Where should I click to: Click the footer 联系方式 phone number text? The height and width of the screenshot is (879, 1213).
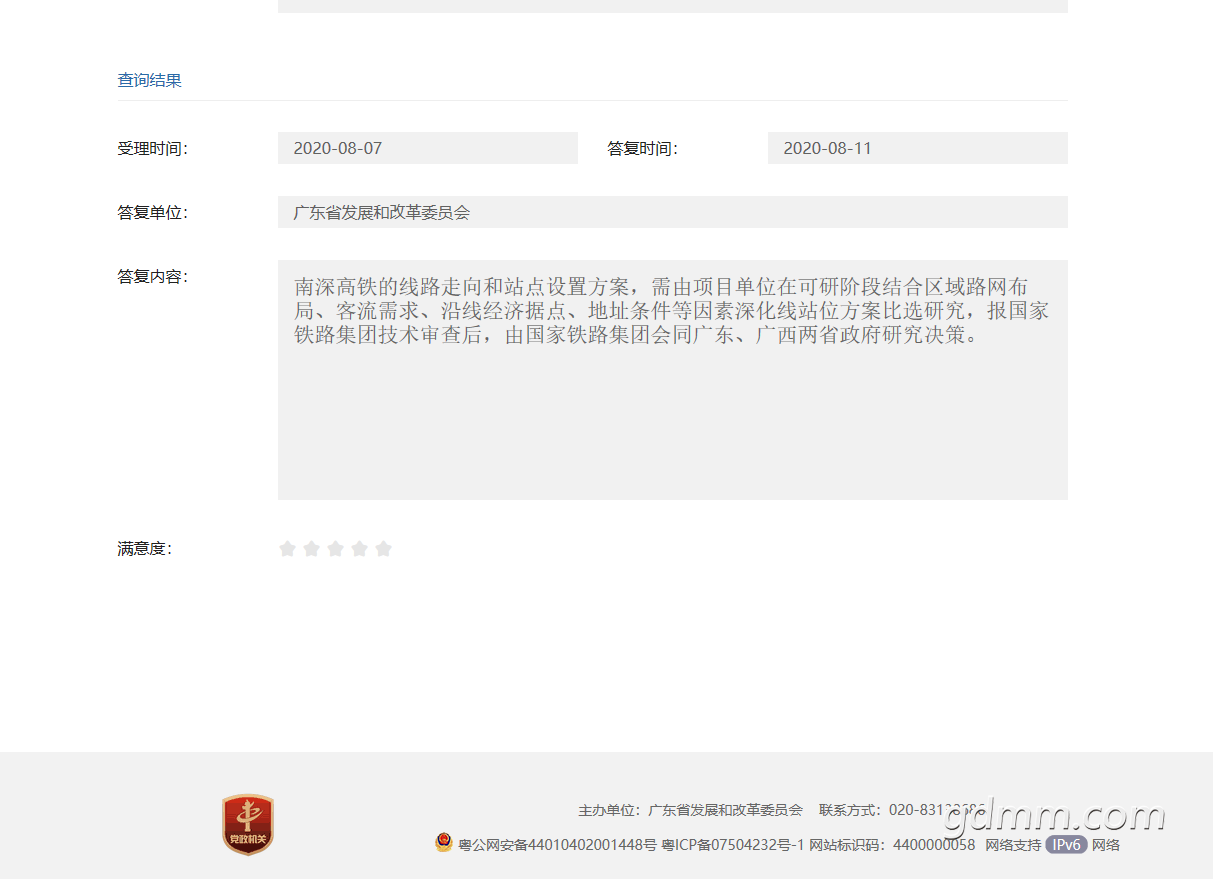pos(902,810)
